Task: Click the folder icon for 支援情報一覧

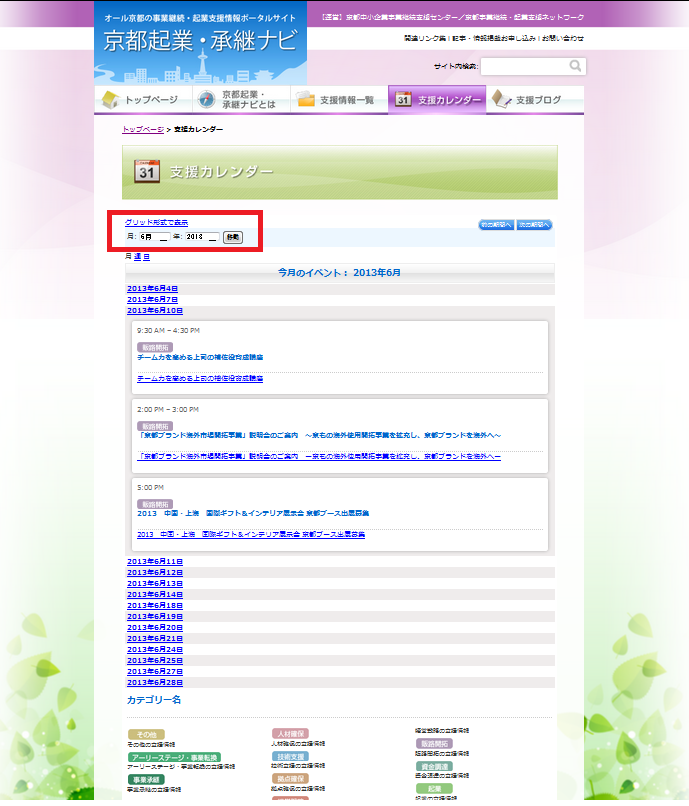Action: pyautogui.click(x=305, y=99)
